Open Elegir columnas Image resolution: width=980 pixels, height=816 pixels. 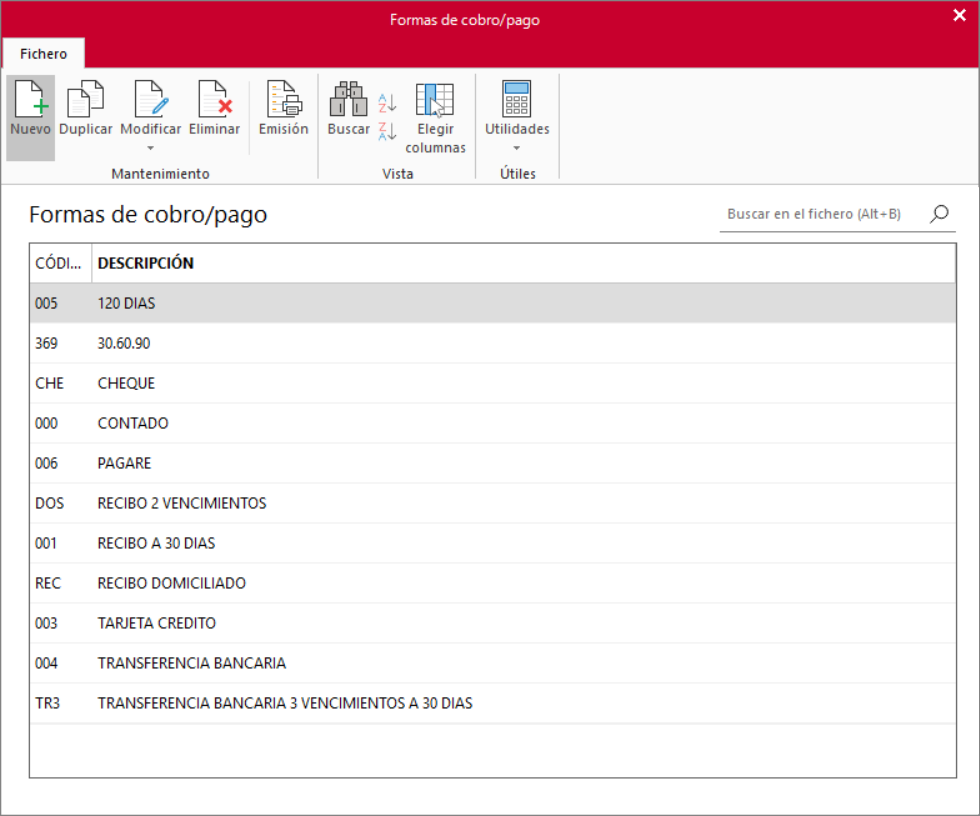click(435, 117)
